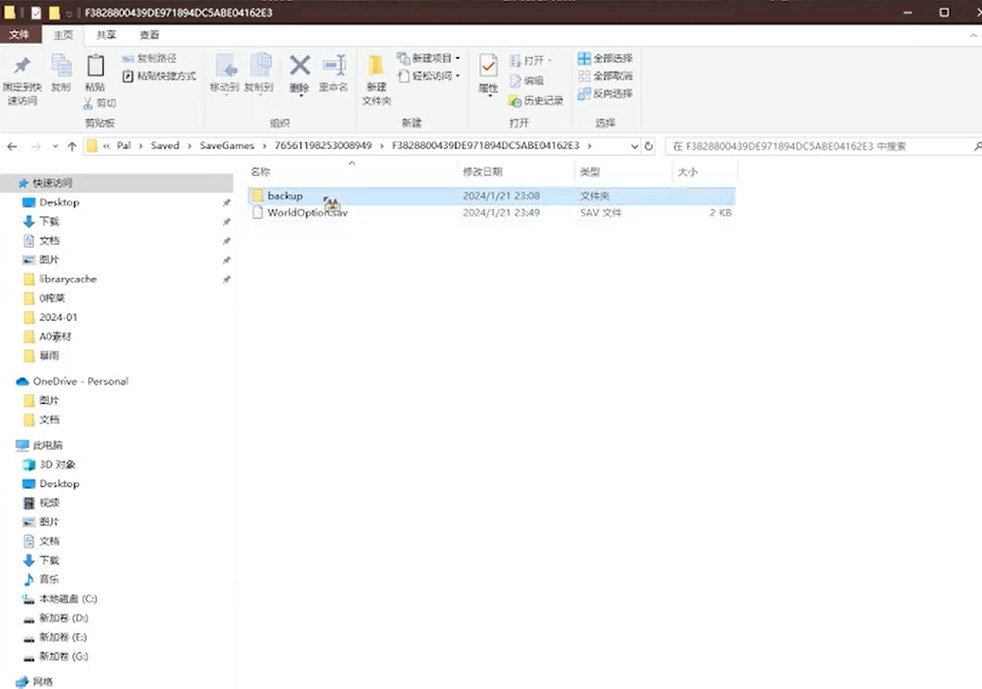The image size is (982, 689).
Task: Switch to the View (查看) ribbon tab
Action: tap(149, 35)
